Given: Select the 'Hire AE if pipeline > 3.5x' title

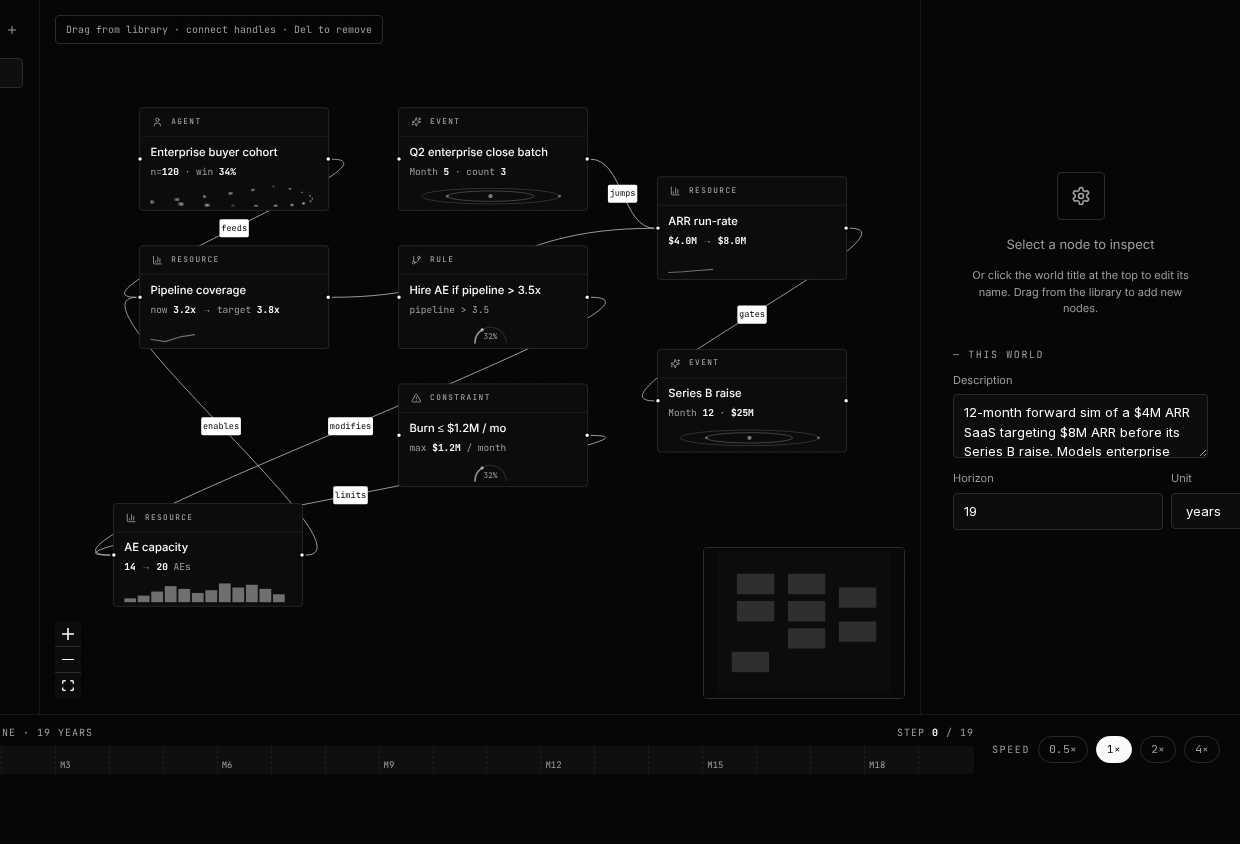Looking at the screenshot, I should [x=475, y=290].
